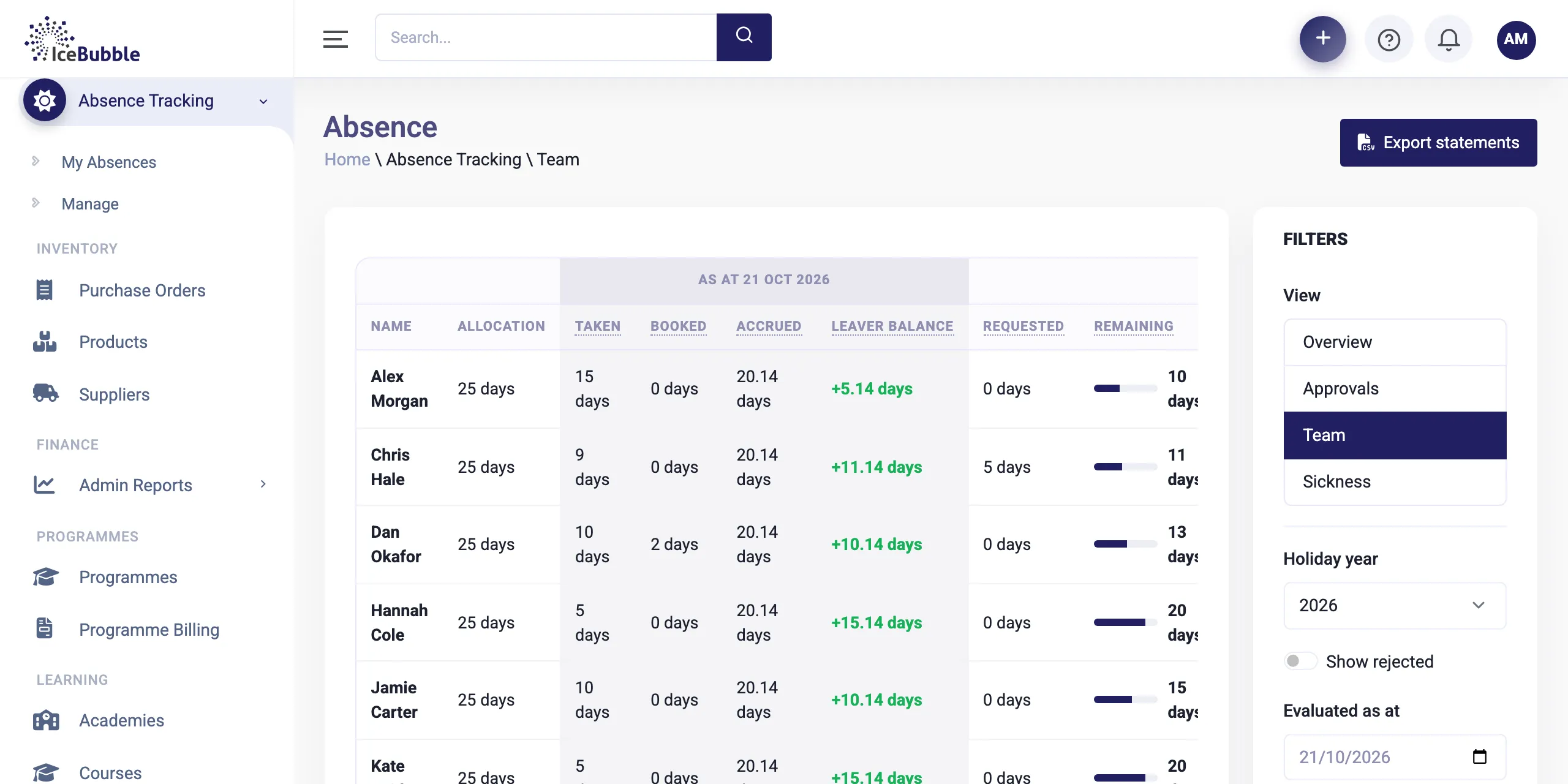Open the notifications bell
1568x784 pixels.
click(x=1449, y=40)
